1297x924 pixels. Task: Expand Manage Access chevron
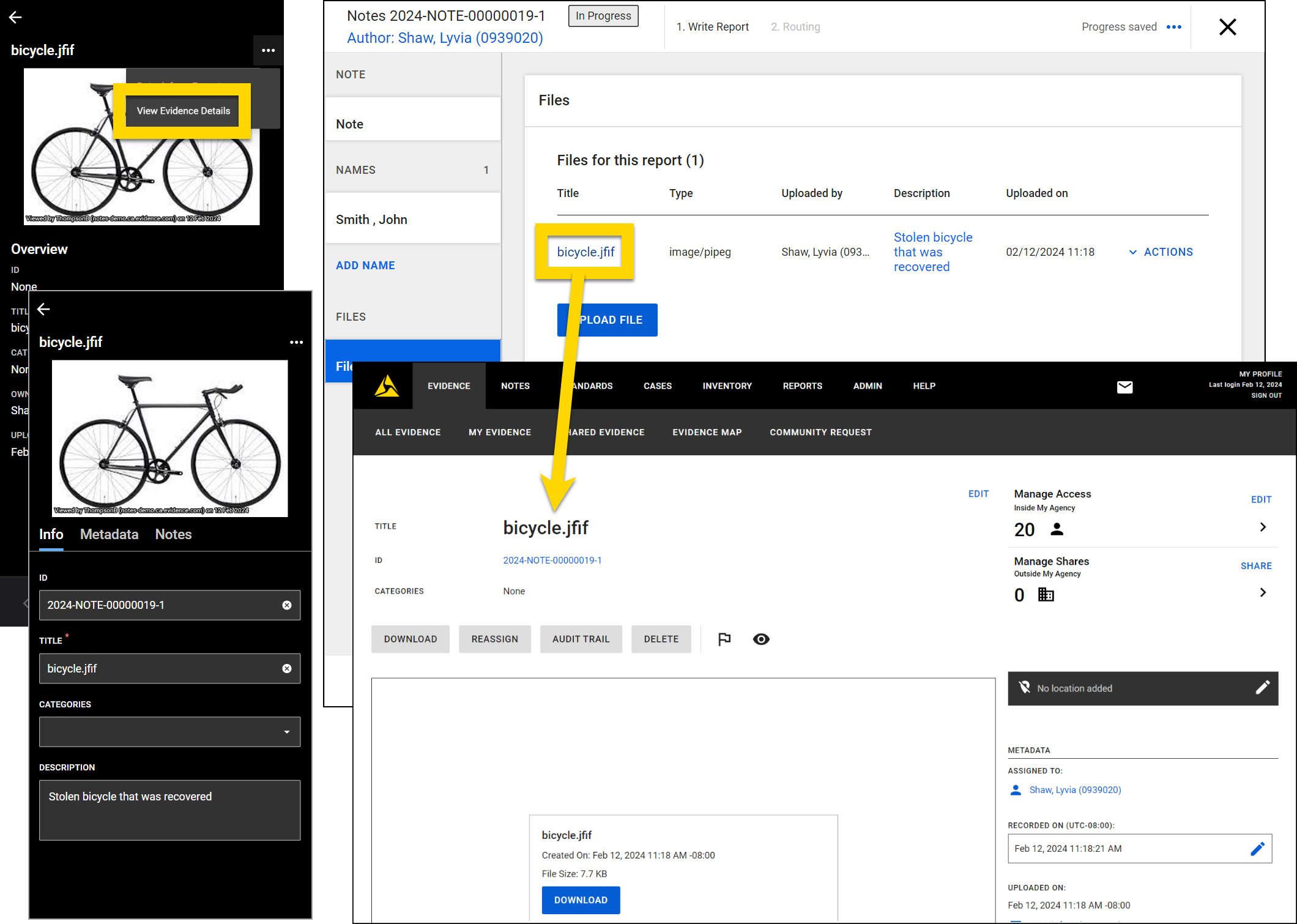click(x=1263, y=527)
